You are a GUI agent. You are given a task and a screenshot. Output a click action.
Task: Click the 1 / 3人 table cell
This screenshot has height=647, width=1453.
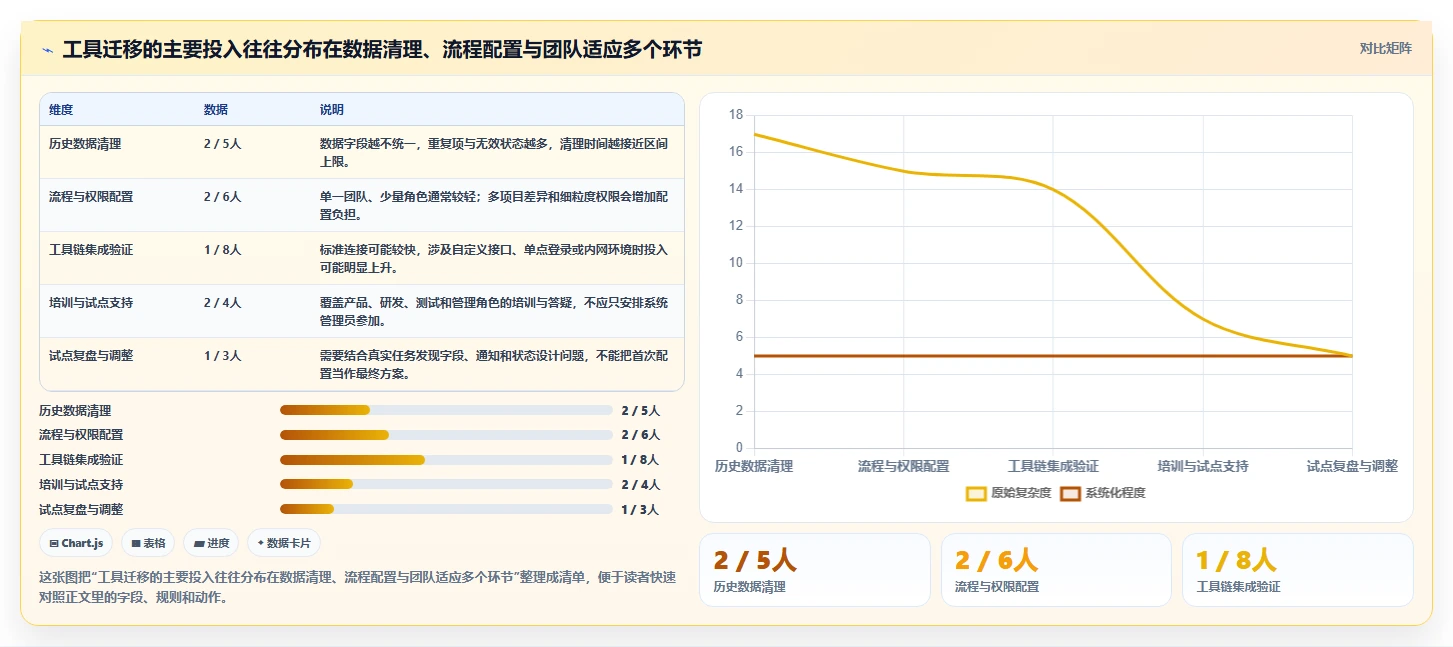[x=222, y=356]
